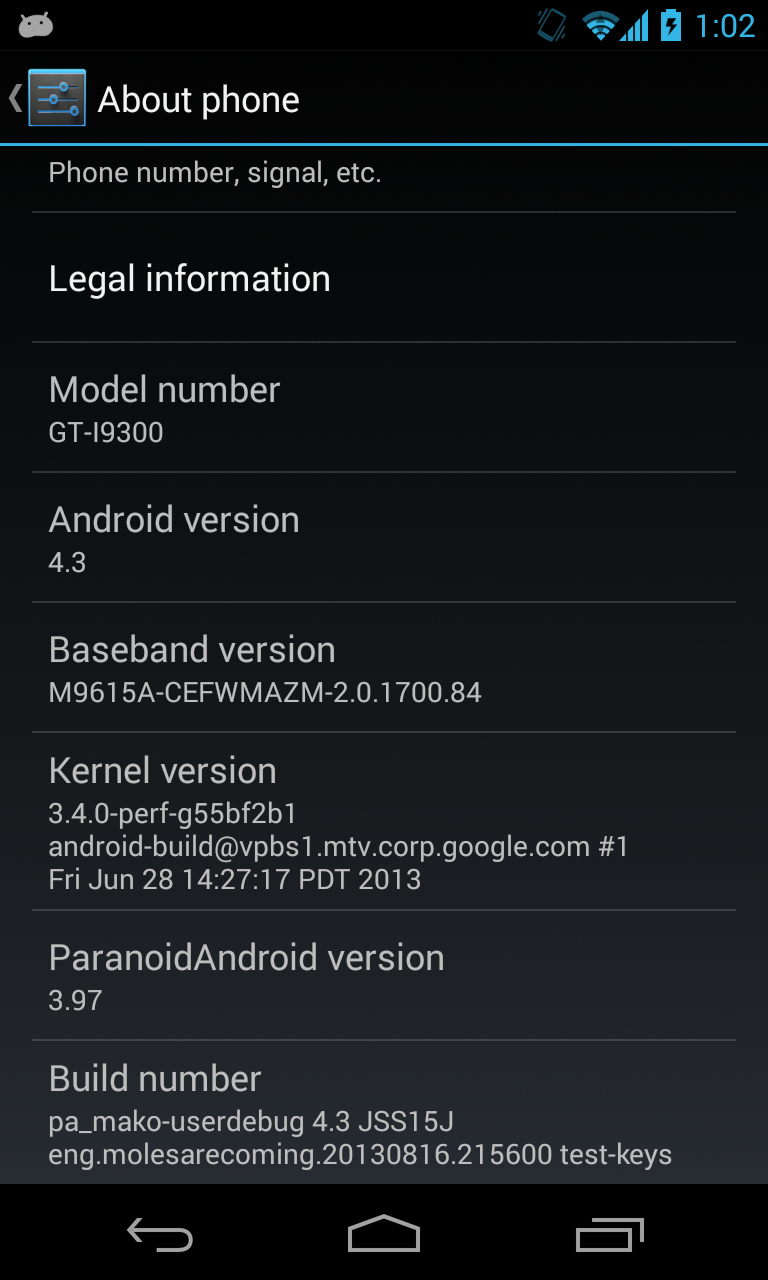Viewport: 768px width, 1280px height.
Task: Tap the charging battery icon
Action: (671, 25)
